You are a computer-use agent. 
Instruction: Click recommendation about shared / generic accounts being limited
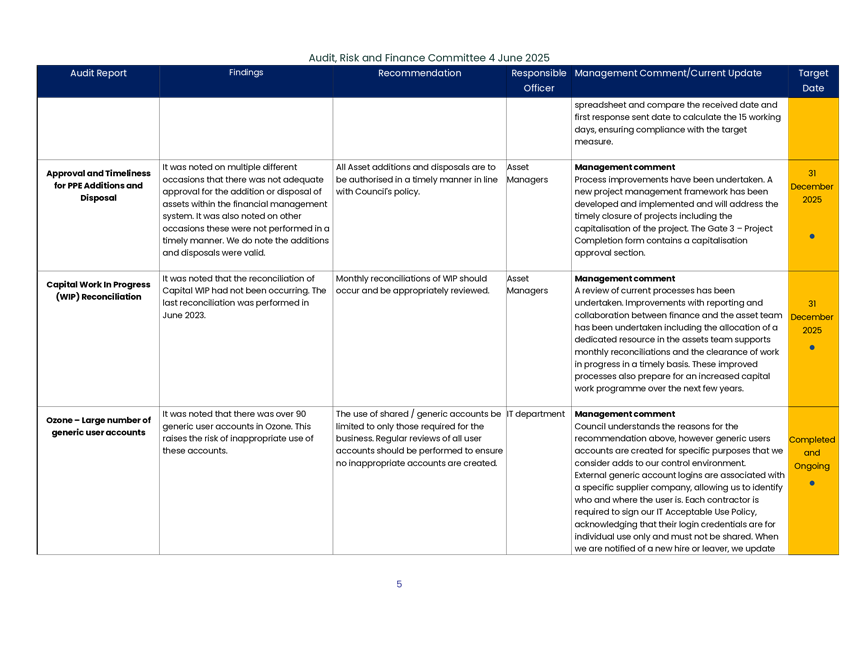click(419, 438)
